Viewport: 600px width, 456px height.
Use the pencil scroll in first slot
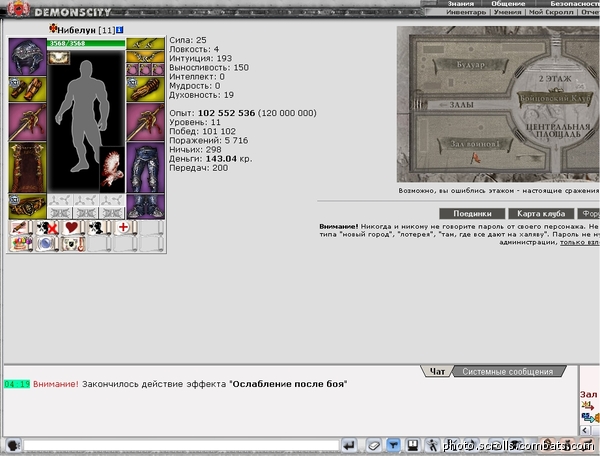pyautogui.click(x=21, y=228)
